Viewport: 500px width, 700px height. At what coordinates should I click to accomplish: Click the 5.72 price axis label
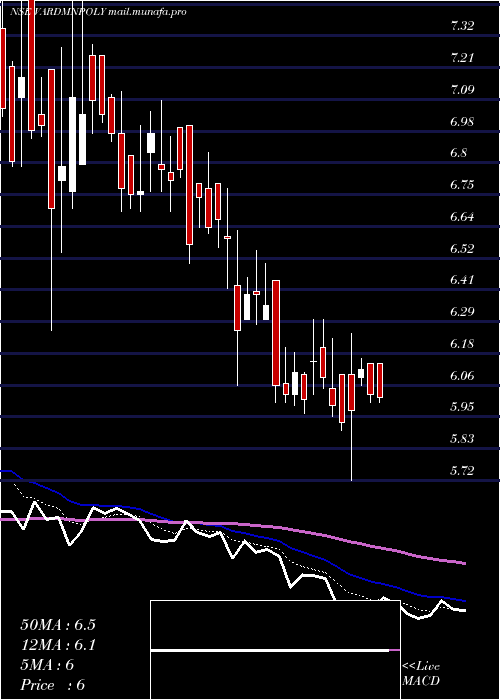click(462, 471)
